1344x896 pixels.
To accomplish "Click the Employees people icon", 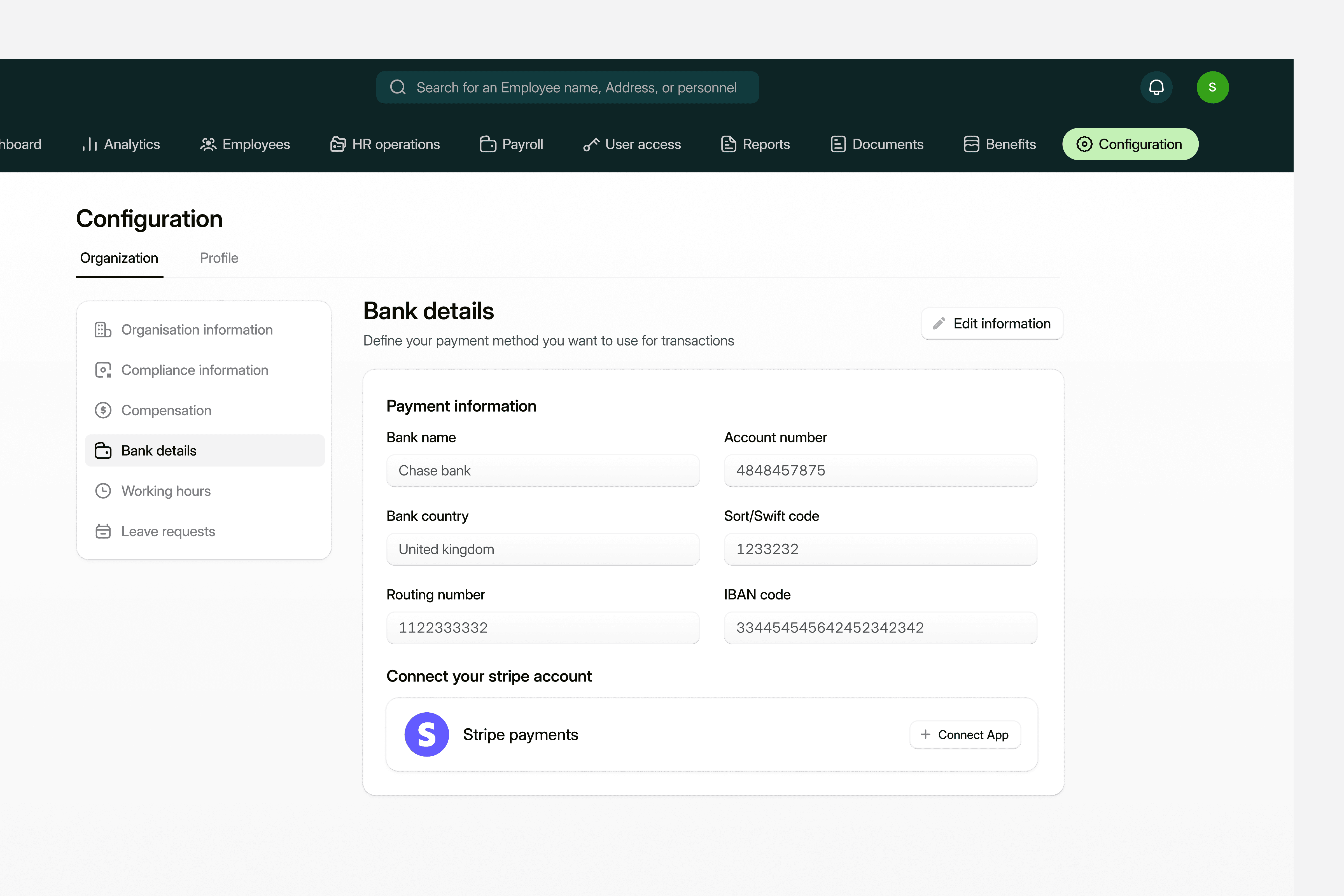I will [208, 144].
